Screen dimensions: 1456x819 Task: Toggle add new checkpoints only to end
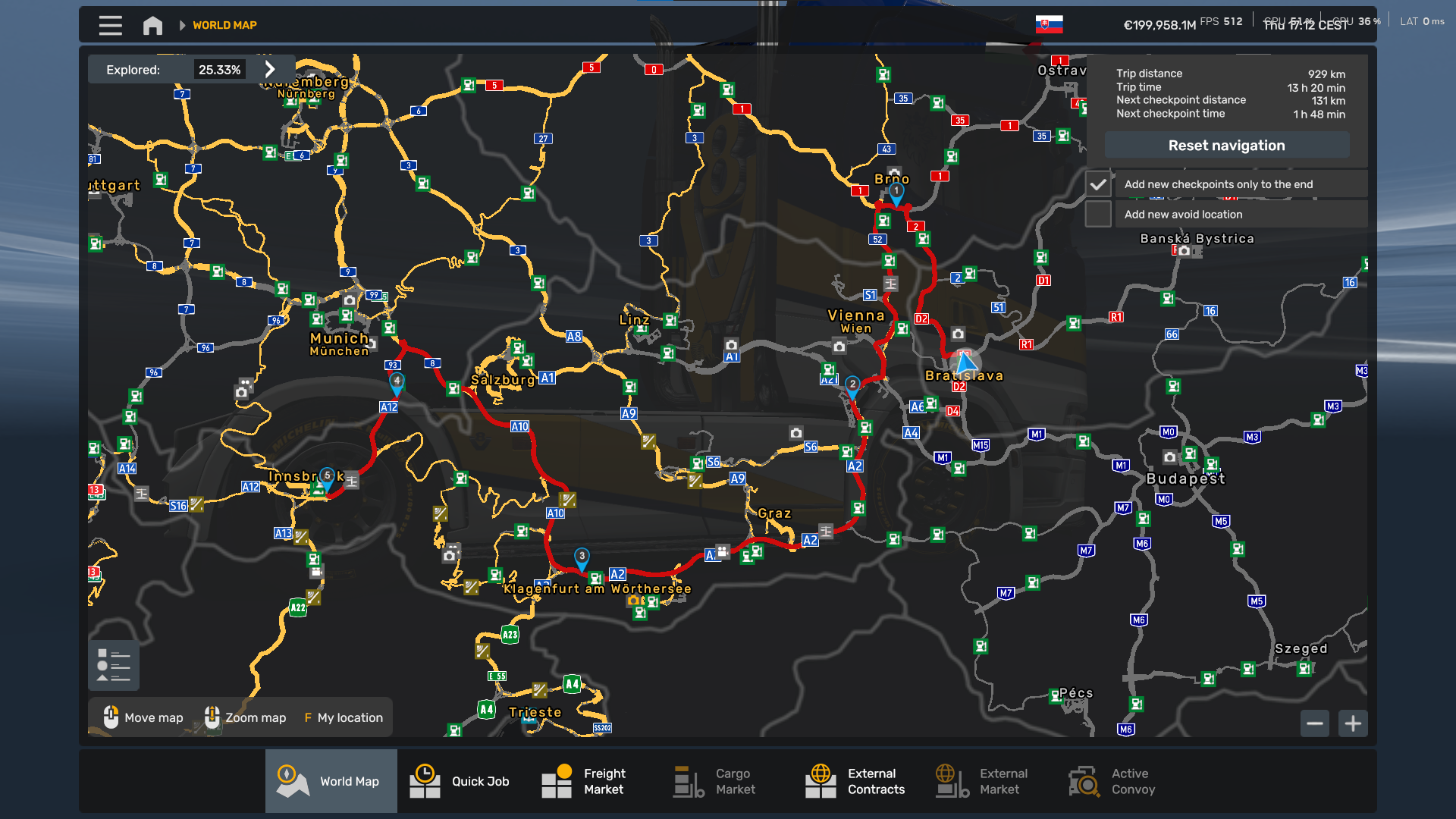1097,184
